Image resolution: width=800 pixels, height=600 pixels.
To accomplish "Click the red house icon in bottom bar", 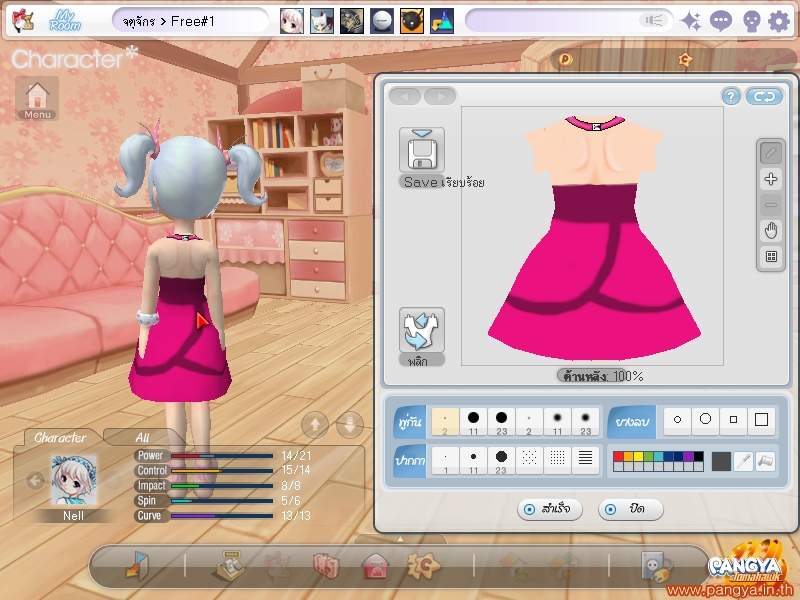I will click(375, 566).
